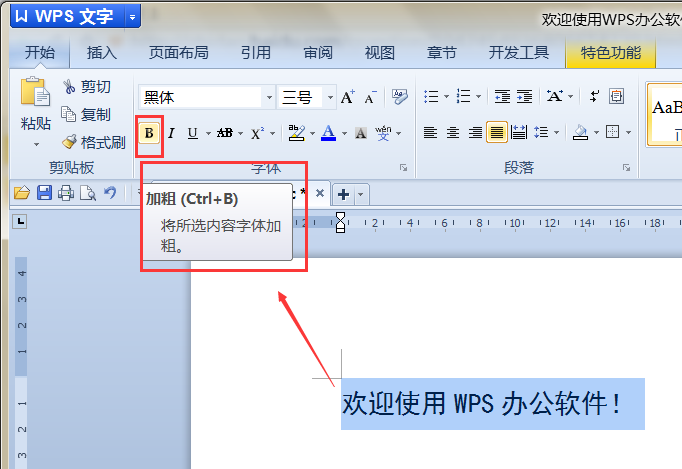This screenshot has height=469, width=682.
Task: Cut selection with 剪切
Action: pos(87,87)
